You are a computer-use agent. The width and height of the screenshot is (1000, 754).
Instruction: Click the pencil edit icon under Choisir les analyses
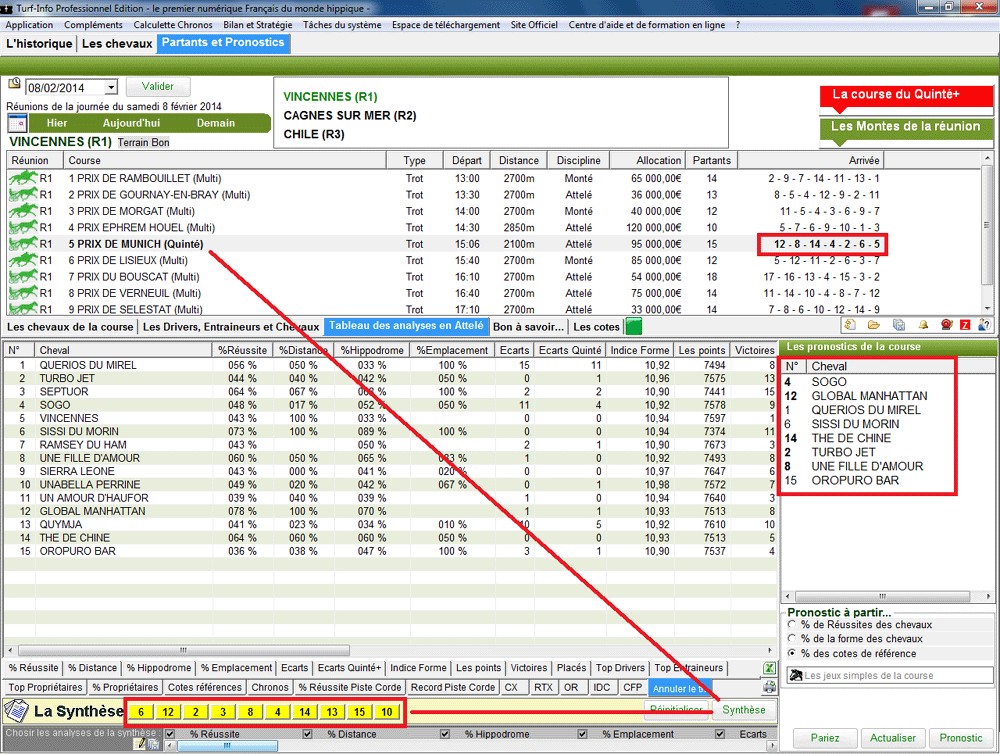click(x=140, y=743)
